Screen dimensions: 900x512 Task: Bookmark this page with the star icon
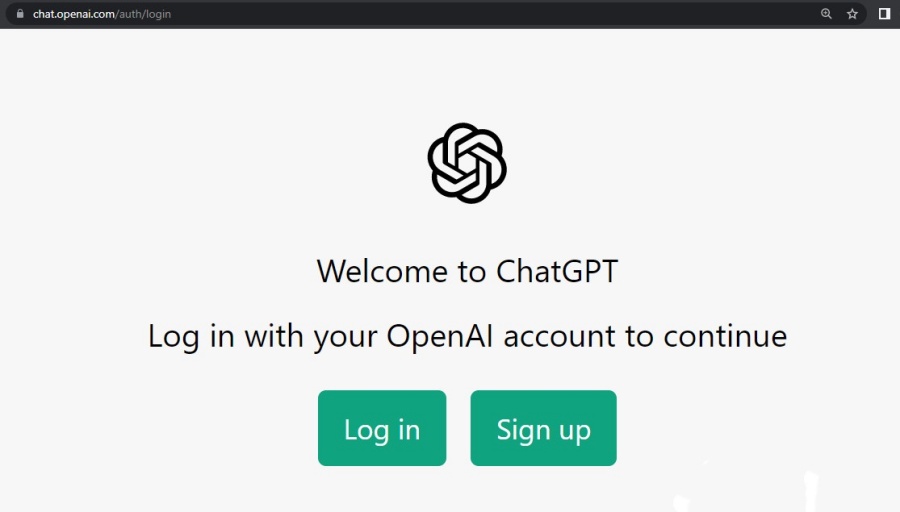click(852, 14)
